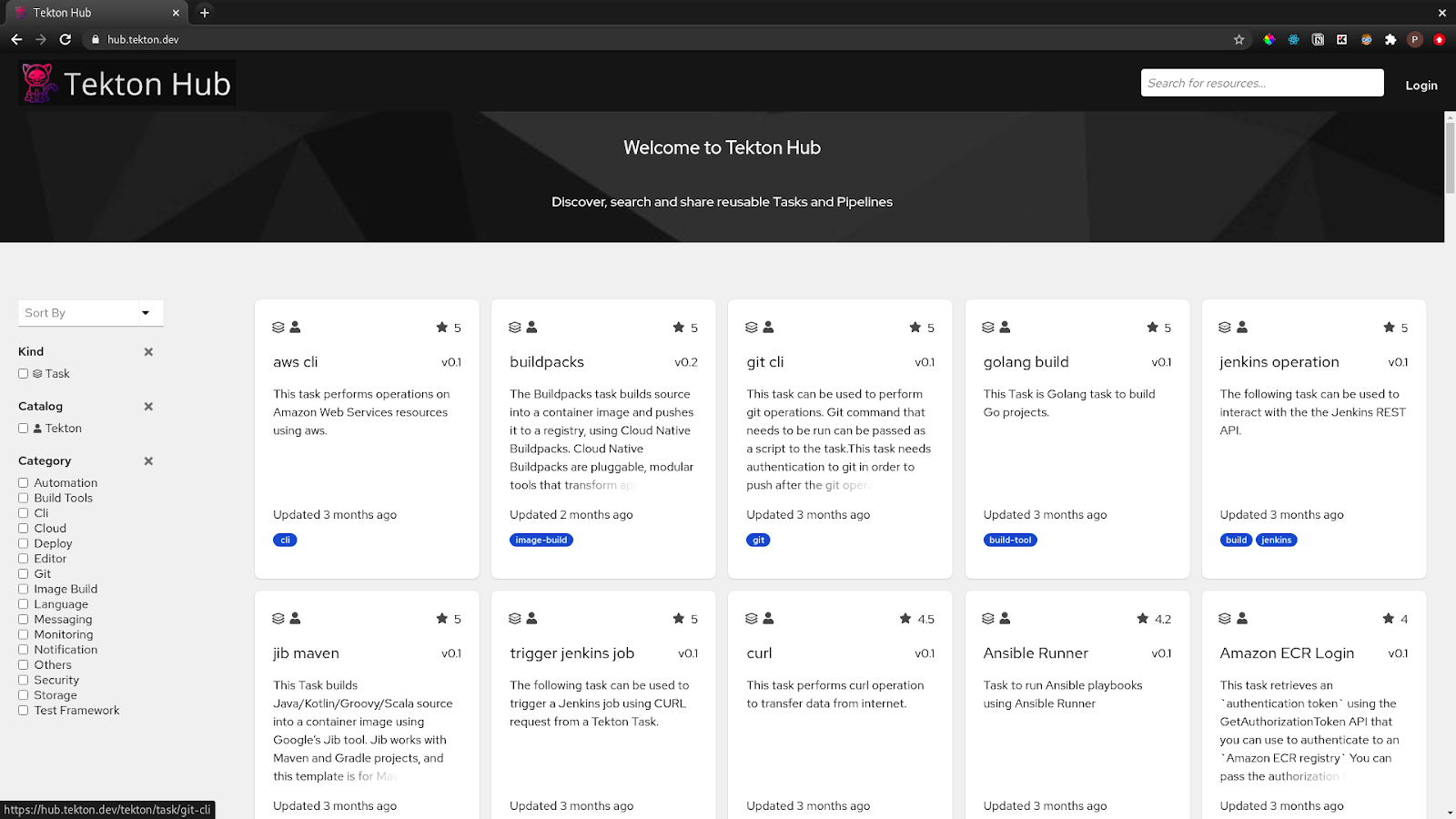This screenshot has width=1456, height=819.
Task: Check the Cli category
Action: pyautogui.click(x=24, y=513)
